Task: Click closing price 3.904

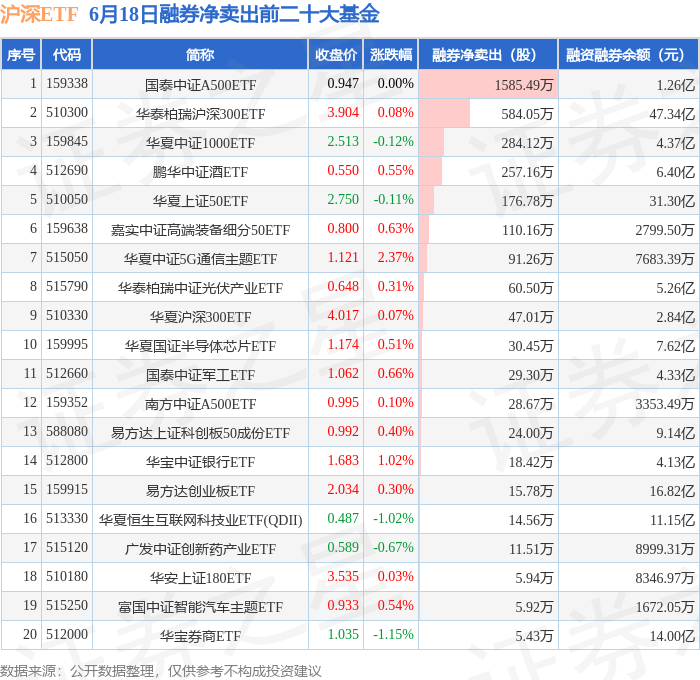Action: pos(343,112)
